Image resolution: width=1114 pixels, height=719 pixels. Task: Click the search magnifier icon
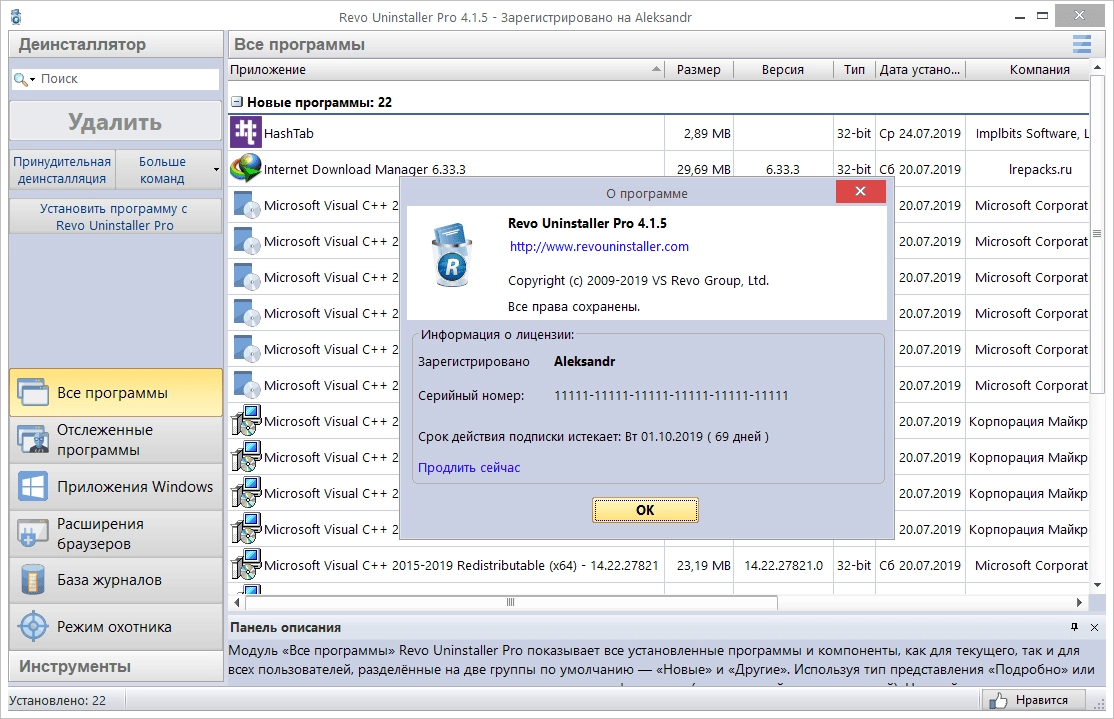point(20,79)
